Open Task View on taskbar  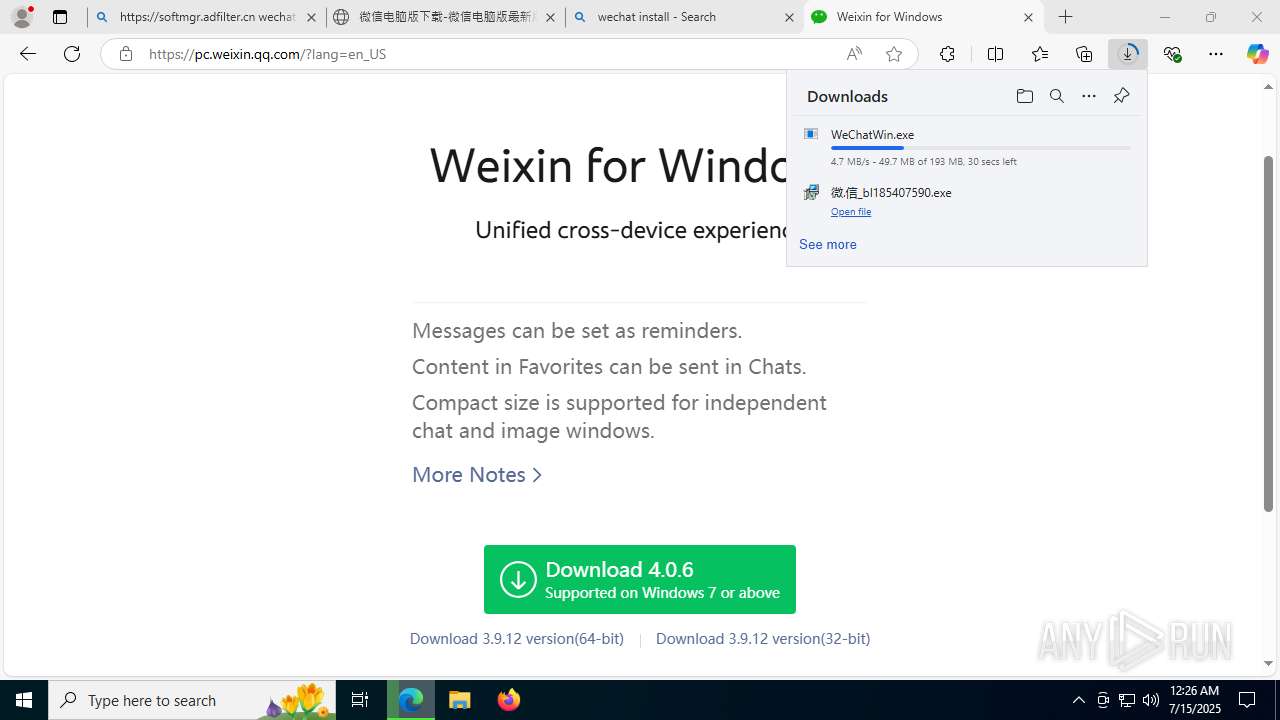pyautogui.click(x=360, y=700)
